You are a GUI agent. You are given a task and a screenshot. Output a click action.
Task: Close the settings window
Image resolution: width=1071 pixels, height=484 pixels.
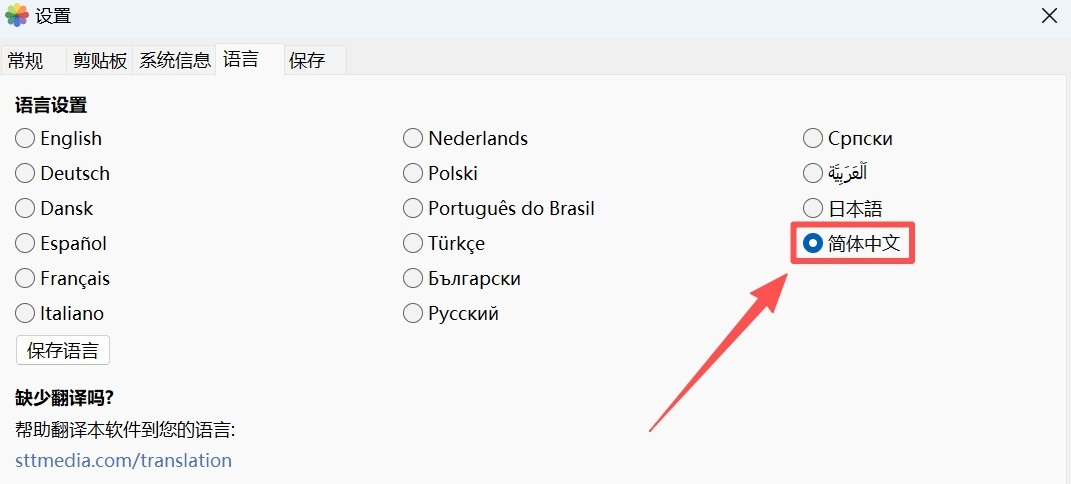[x=1049, y=16]
